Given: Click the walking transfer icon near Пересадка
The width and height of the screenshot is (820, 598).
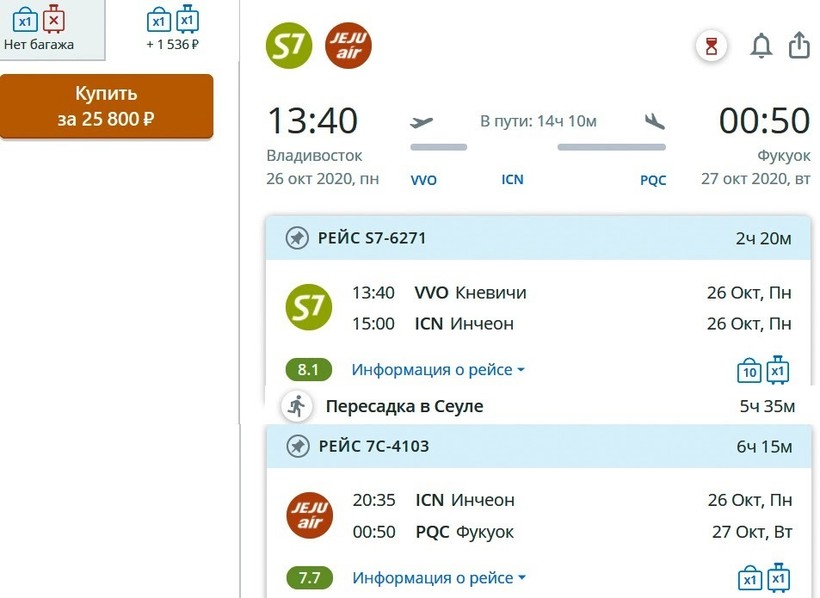Looking at the screenshot, I should [296, 406].
